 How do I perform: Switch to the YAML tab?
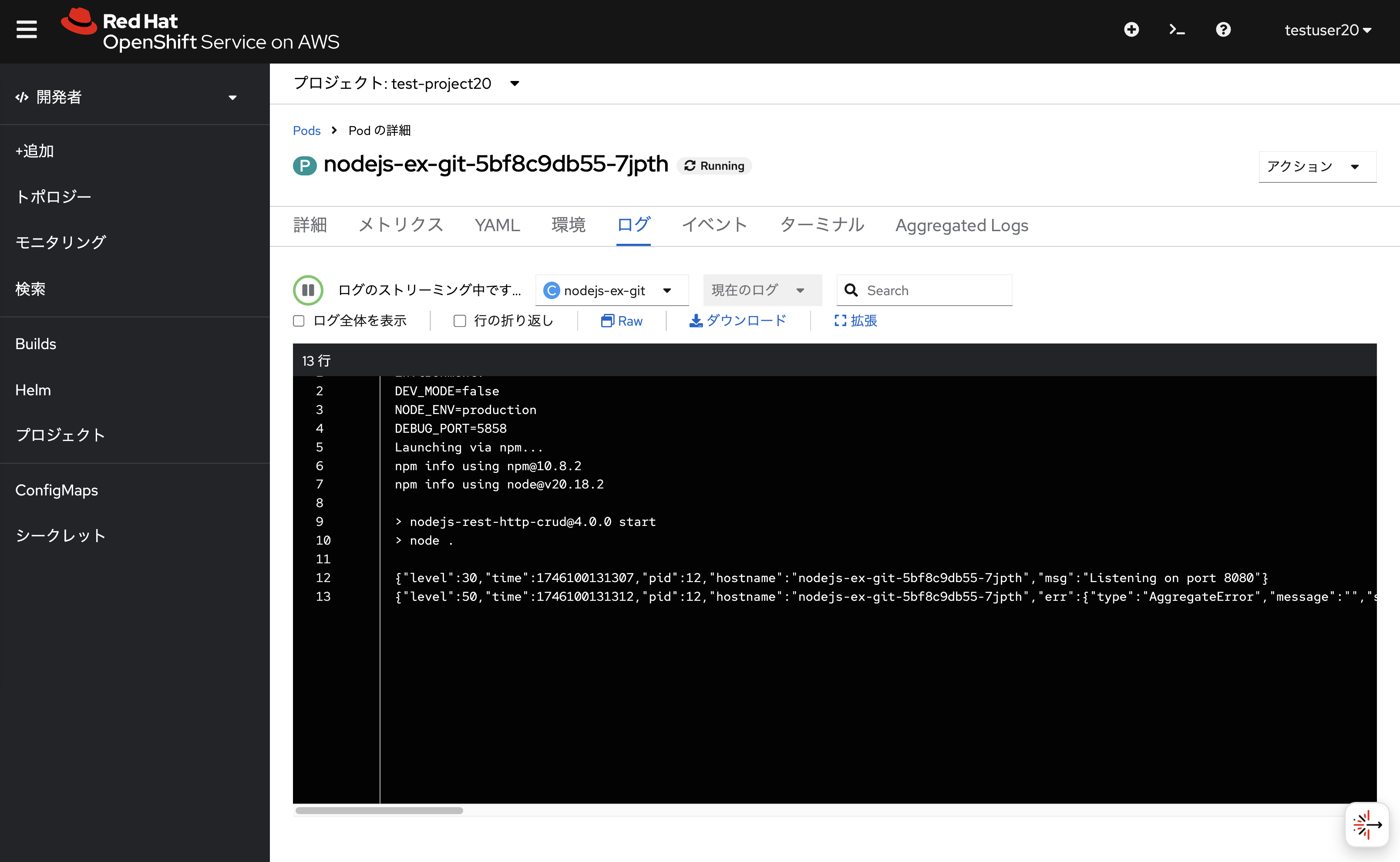497,225
